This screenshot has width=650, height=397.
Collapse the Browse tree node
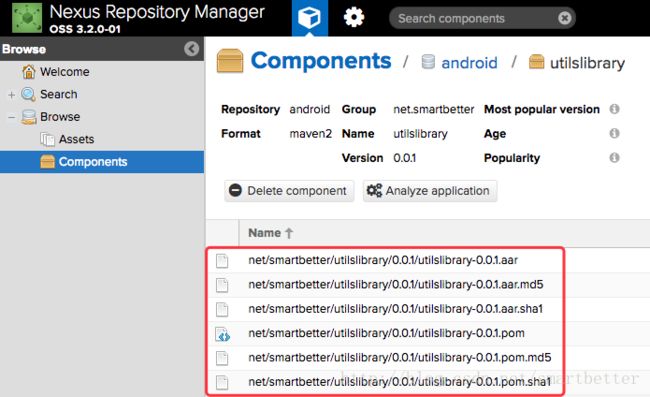(11, 117)
